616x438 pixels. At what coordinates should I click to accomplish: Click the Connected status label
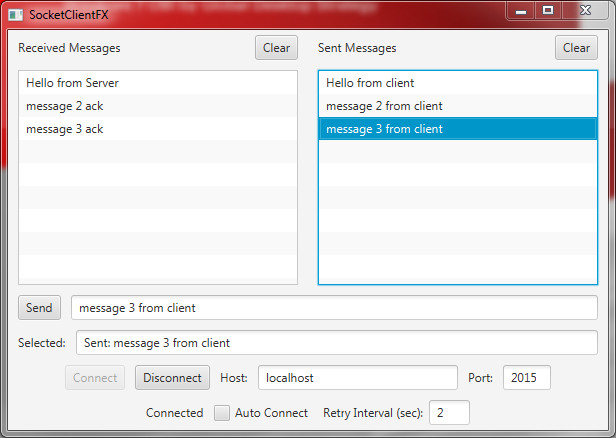point(174,413)
